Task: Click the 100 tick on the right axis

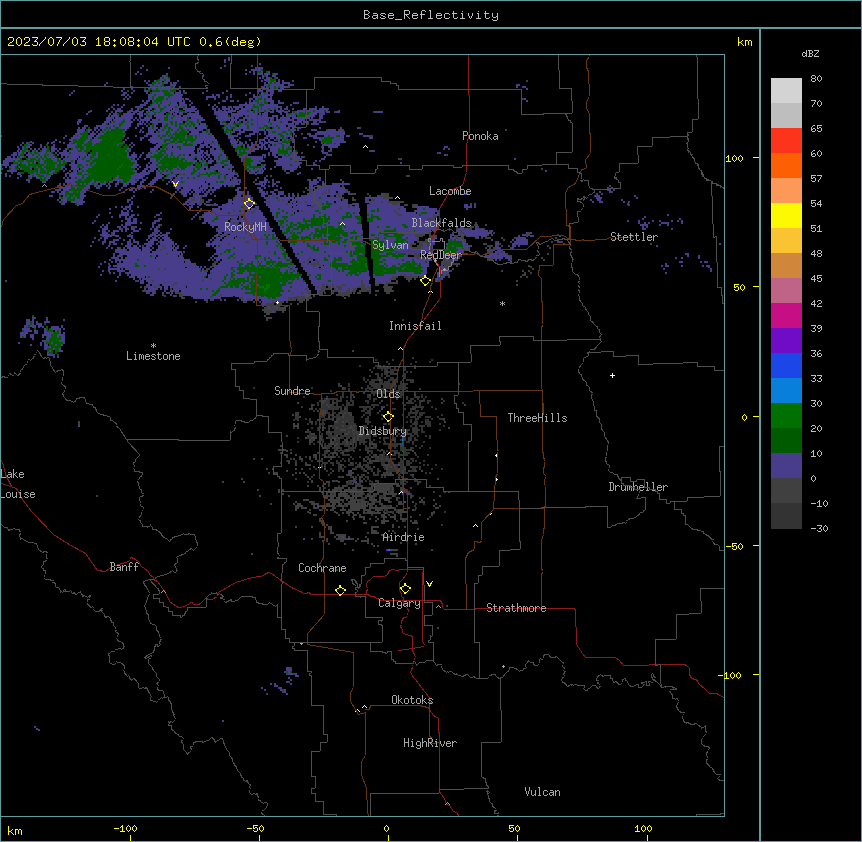Action: pyautogui.click(x=734, y=158)
